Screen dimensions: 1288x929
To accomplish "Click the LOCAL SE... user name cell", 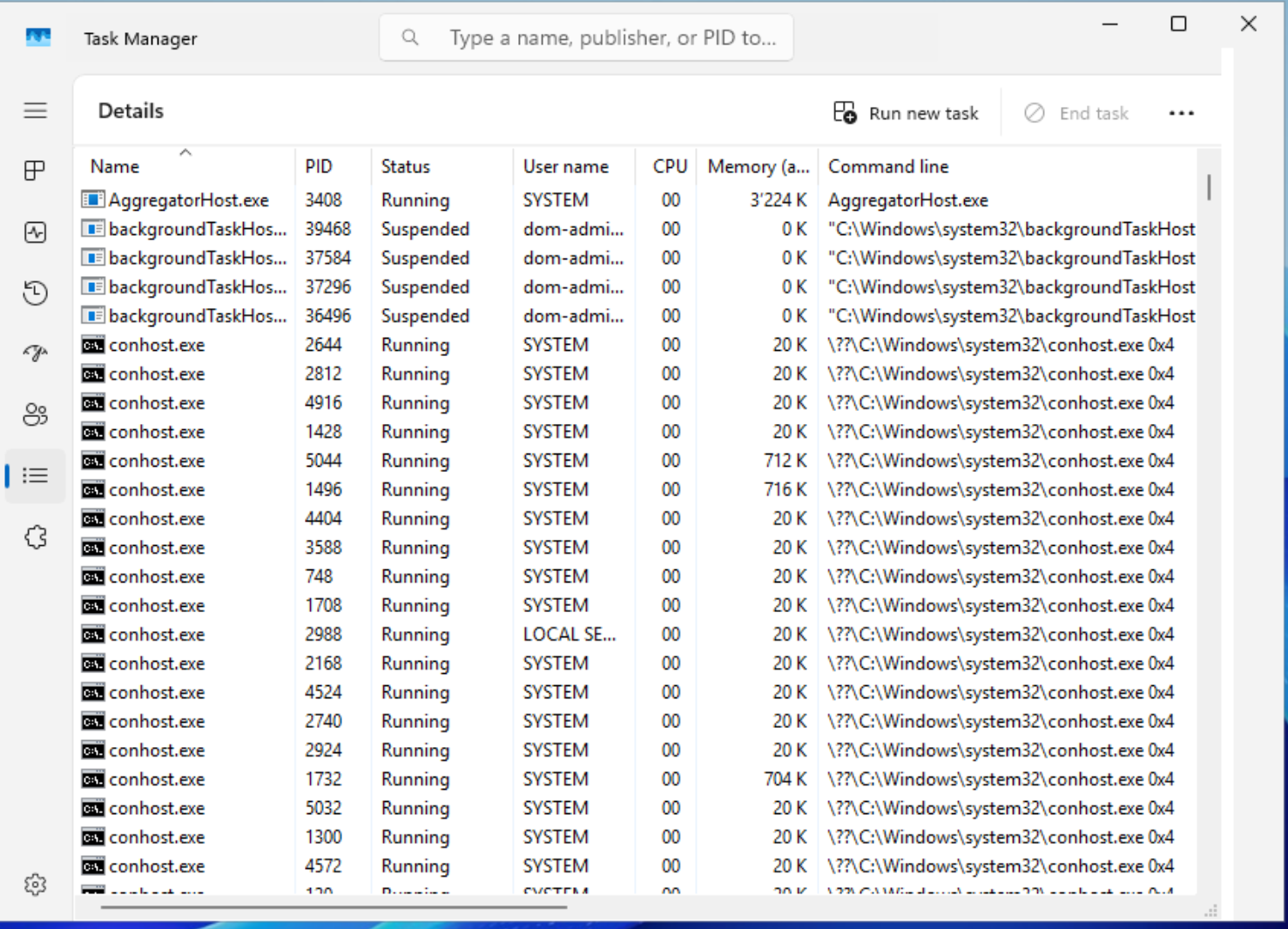I will coord(570,635).
